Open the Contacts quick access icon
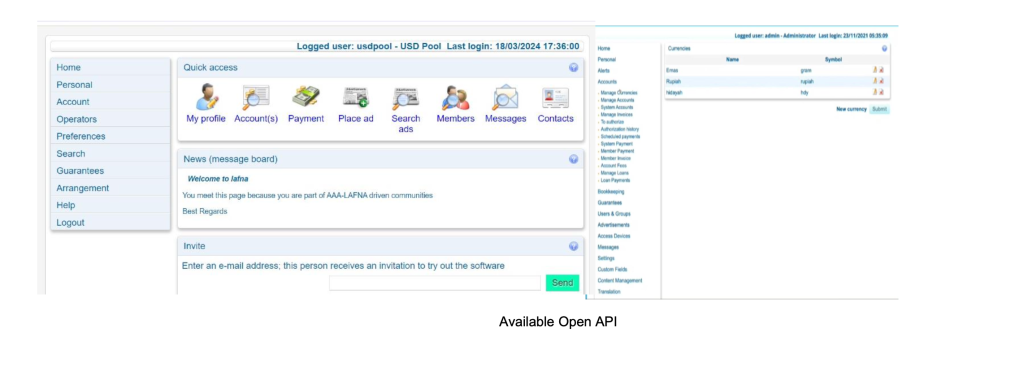1024x372 pixels. pos(555,98)
